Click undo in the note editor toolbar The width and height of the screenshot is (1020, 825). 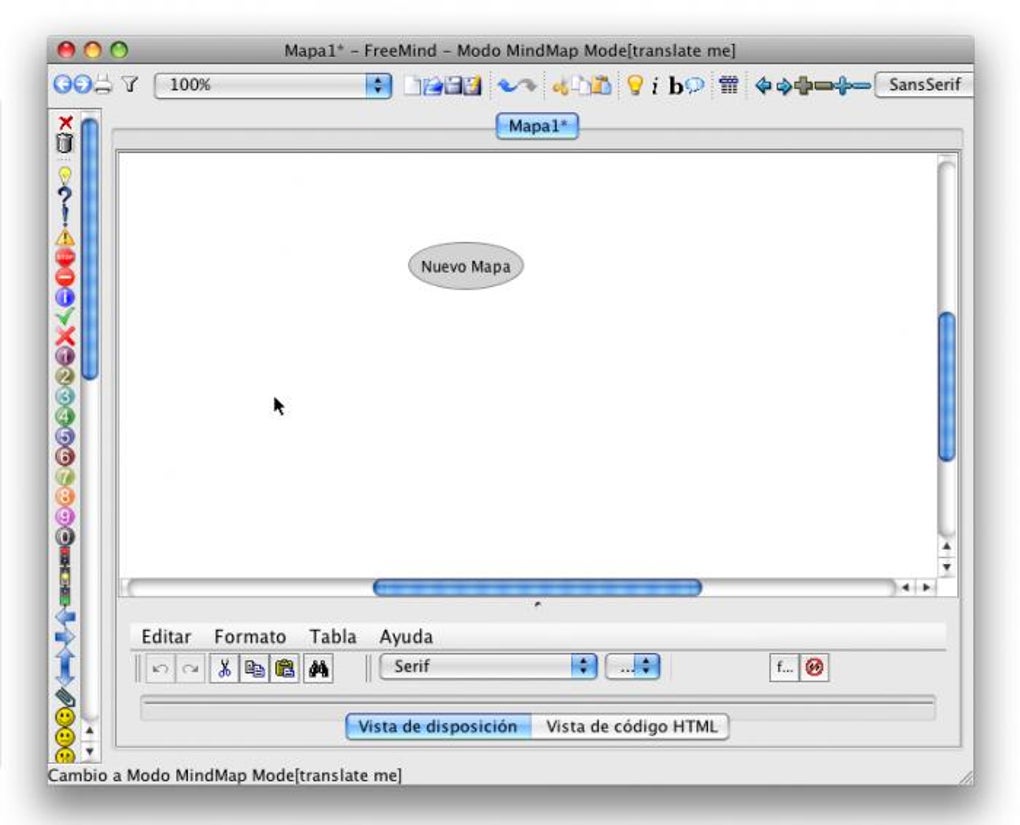pos(161,668)
